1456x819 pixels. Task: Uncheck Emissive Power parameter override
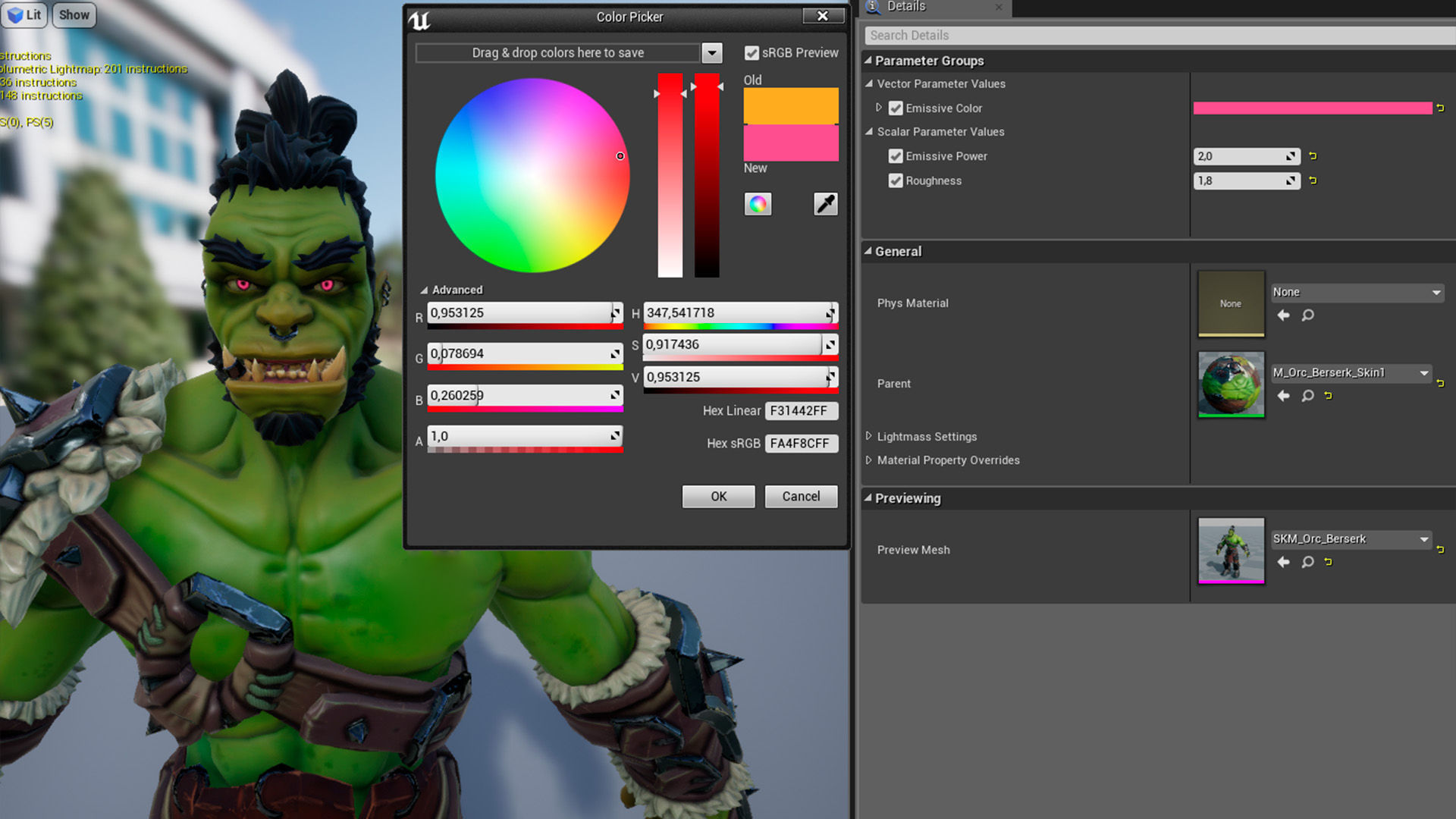pyautogui.click(x=896, y=156)
